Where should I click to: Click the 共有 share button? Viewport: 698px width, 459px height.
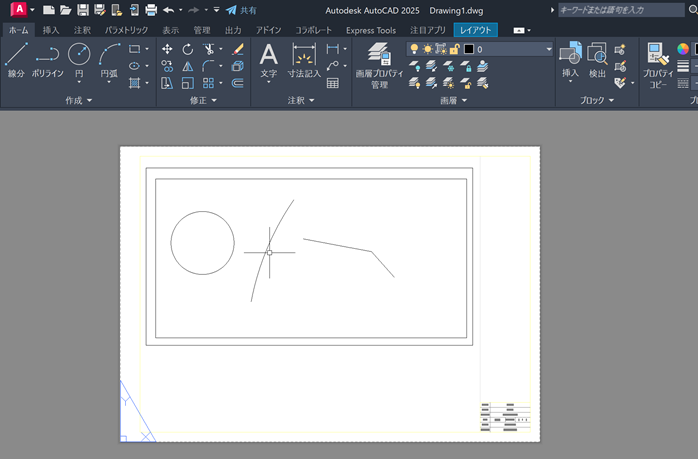coord(241,10)
